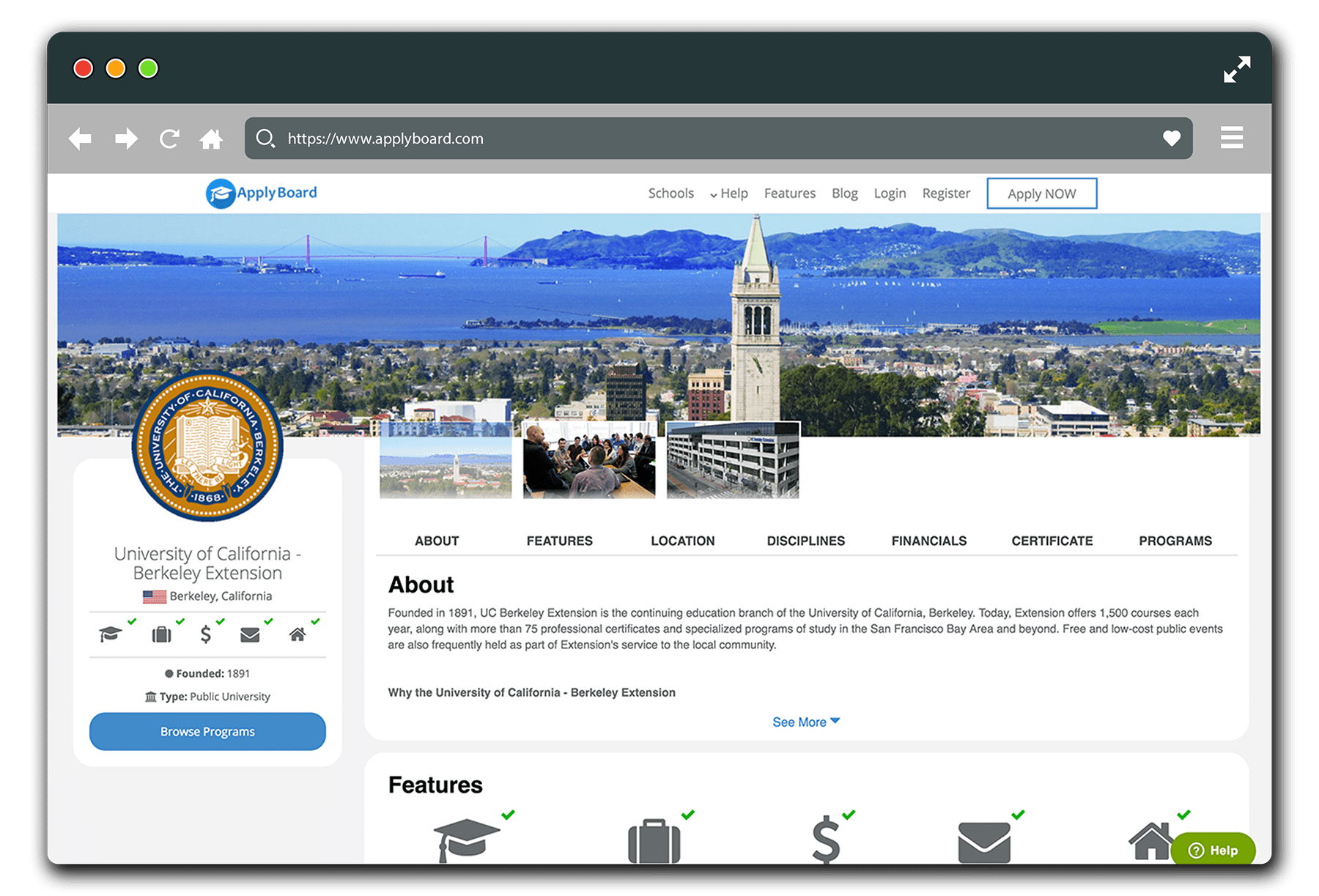Switch to the FEATURES tab

point(560,541)
